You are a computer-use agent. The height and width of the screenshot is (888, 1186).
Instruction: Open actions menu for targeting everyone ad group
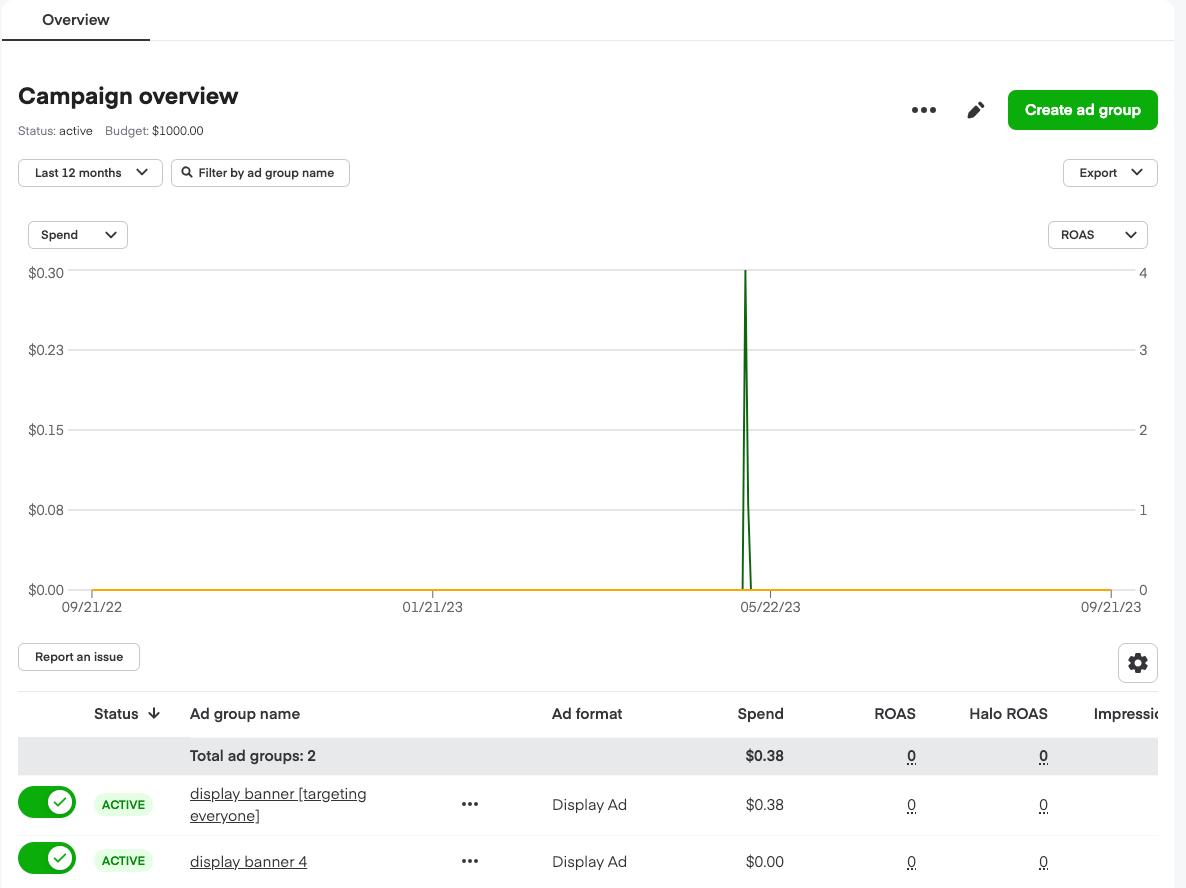[x=469, y=804]
